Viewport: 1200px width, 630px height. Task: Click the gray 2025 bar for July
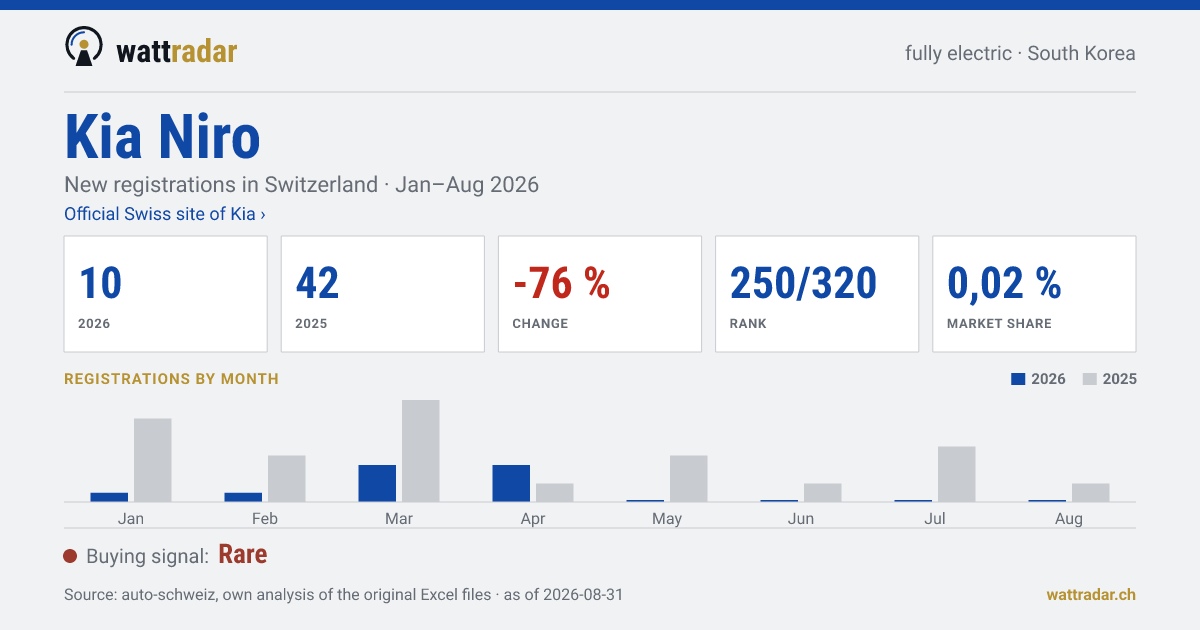pyautogui.click(x=957, y=474)
